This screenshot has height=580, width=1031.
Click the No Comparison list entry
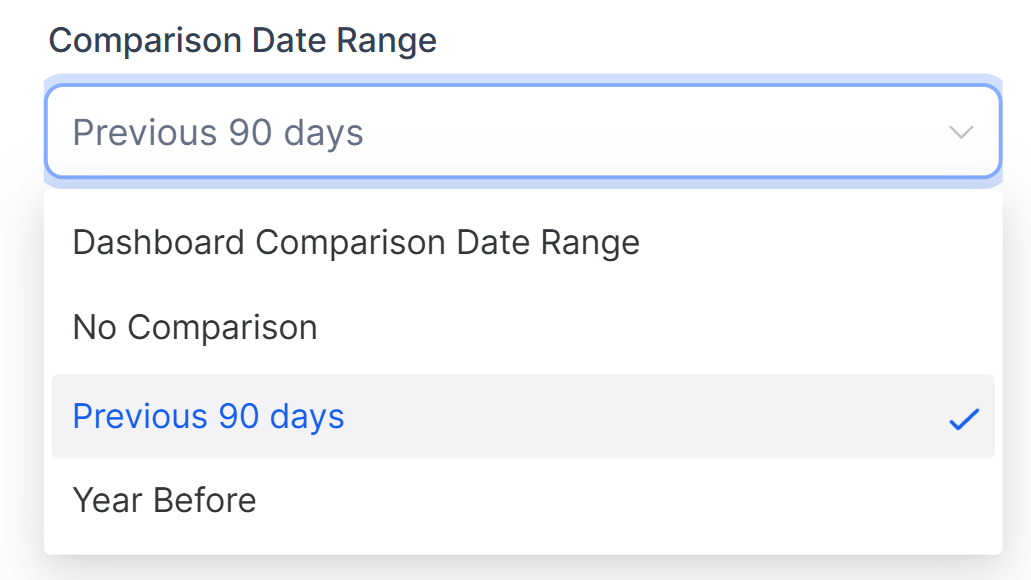[195, 327]
